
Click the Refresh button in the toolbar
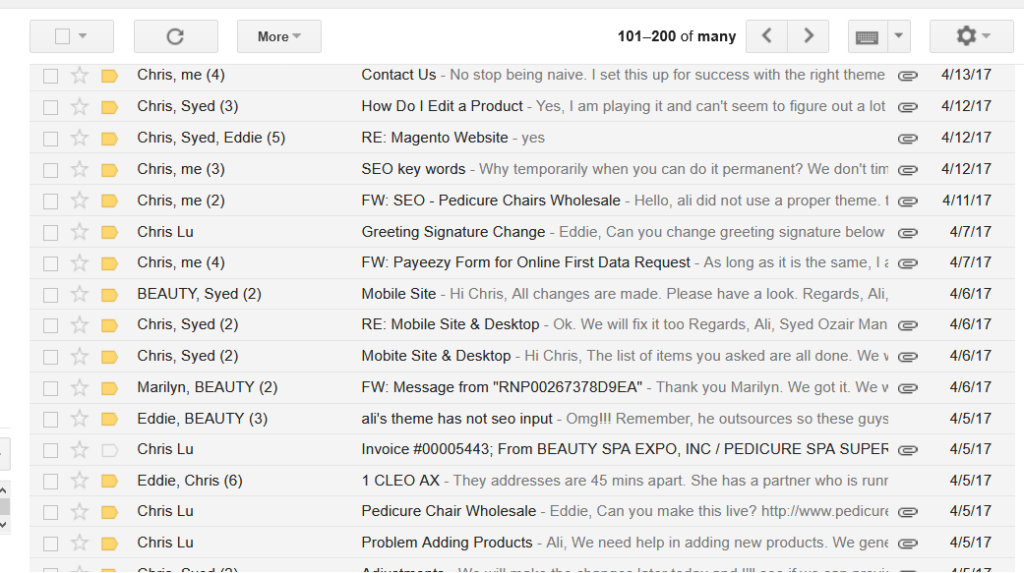[175, 37]
